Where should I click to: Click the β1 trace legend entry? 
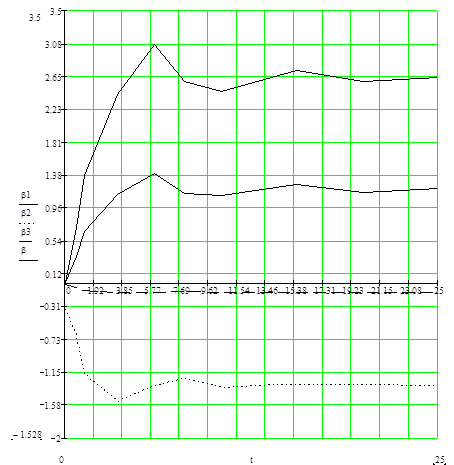pyautogui.click(x=26, y=195)
